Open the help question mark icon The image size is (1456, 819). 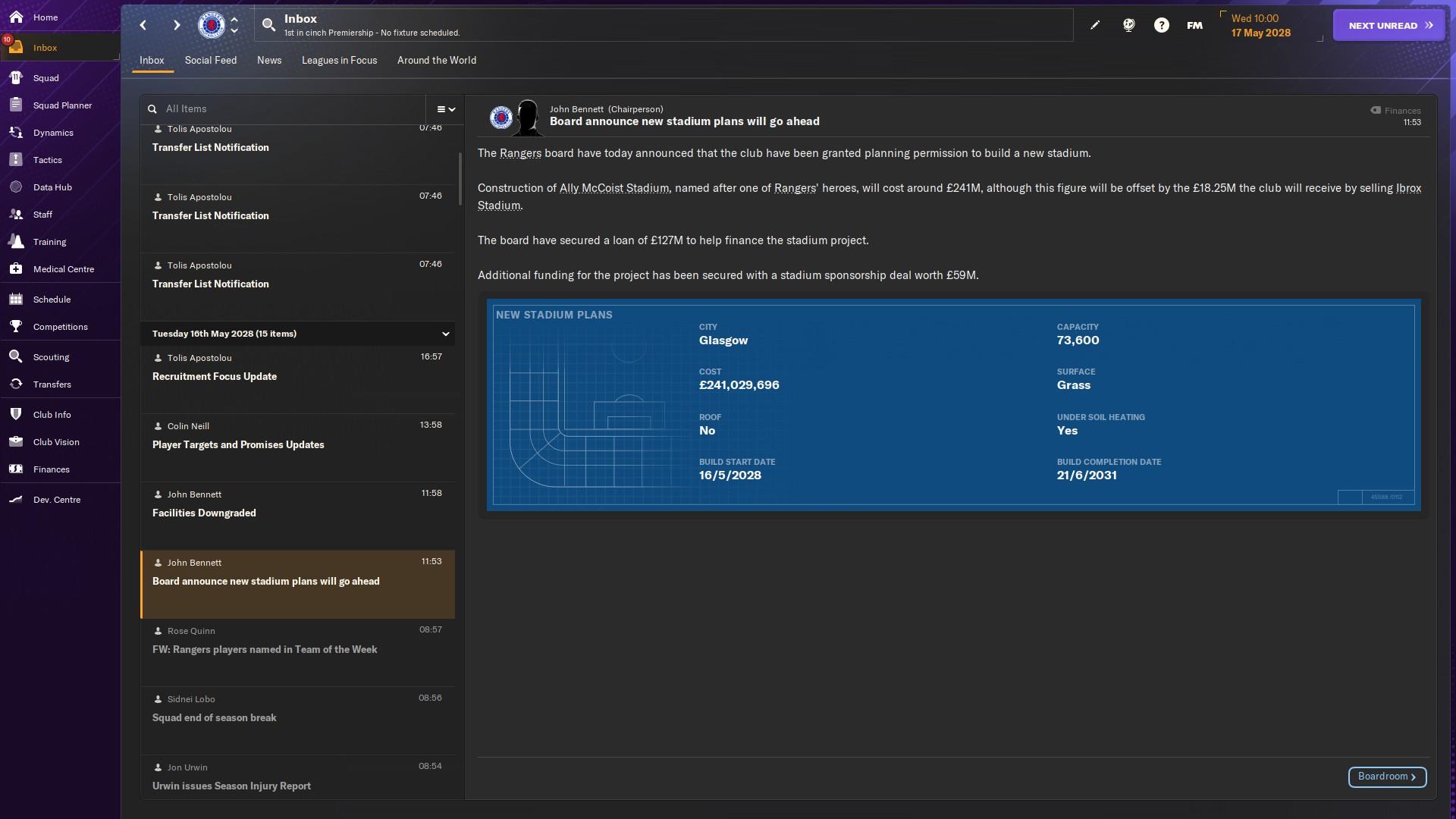pos(1162,25)
